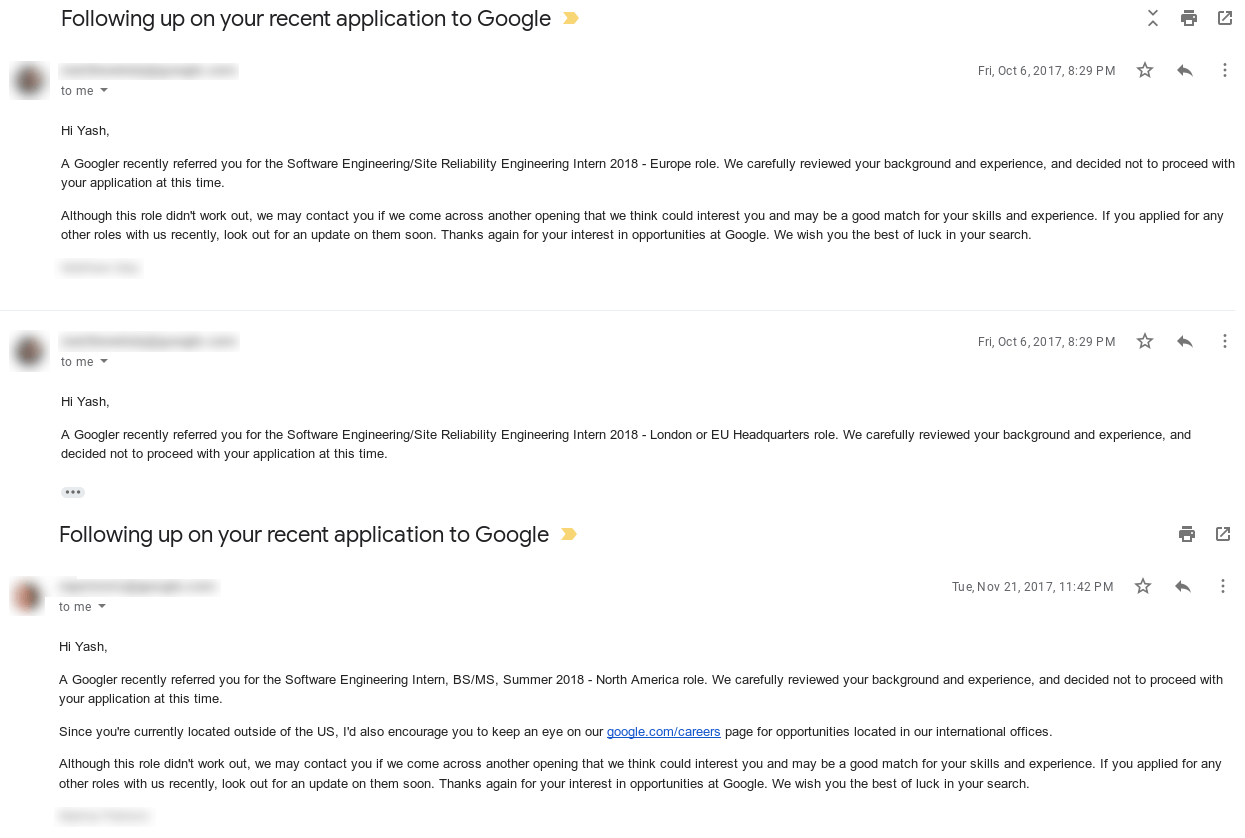Viewport: 1245px width, 838px height.
Task: Star the second Oct 6 message
Action: pyautogui.click(x=1145, y=341)
